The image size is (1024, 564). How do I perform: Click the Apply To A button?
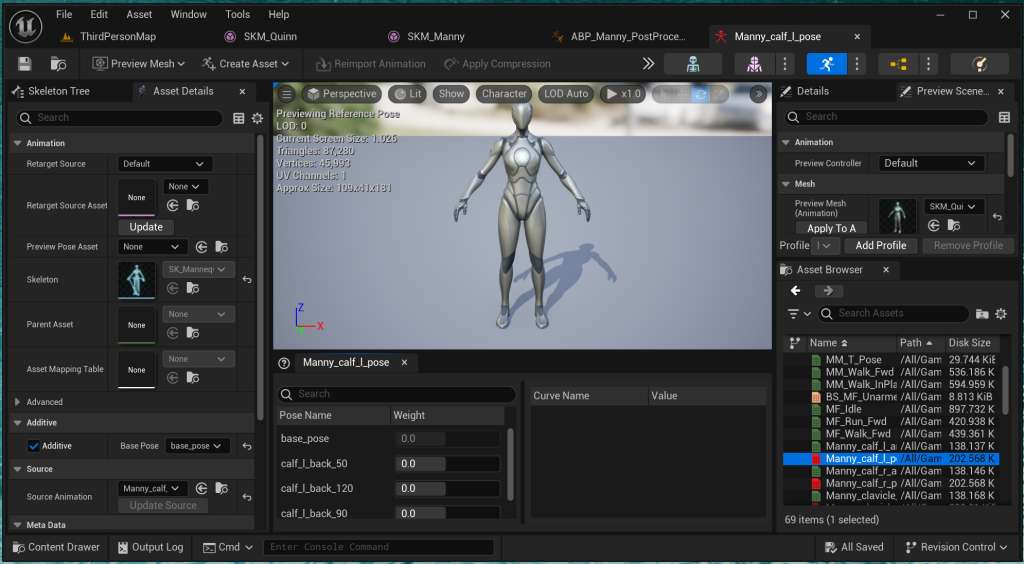click(831, 228)
